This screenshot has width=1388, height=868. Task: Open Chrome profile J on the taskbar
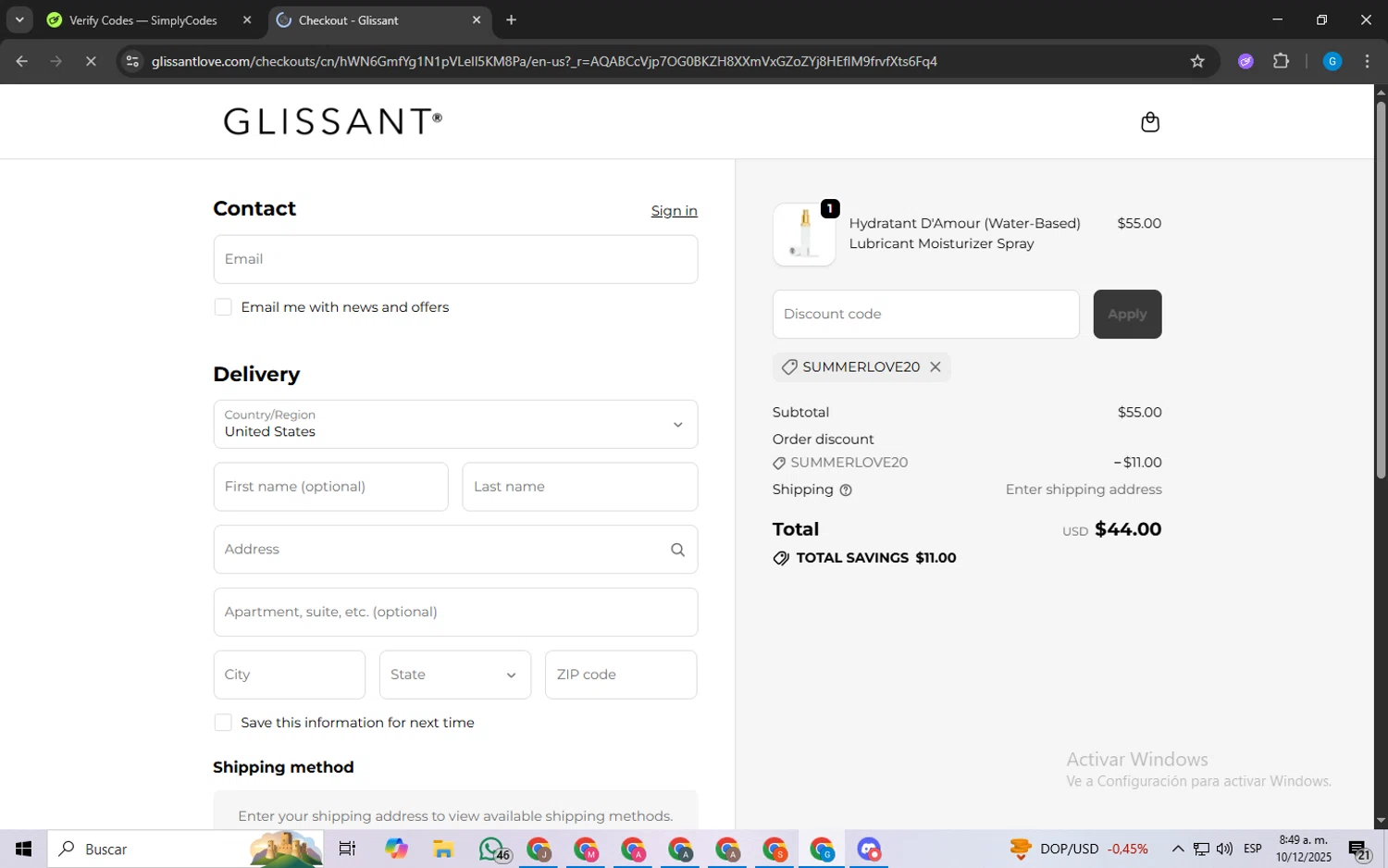(539, 849)
